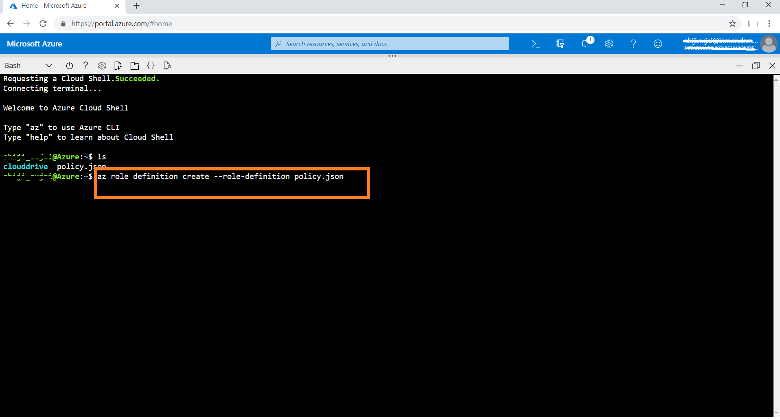Restart Cloud Shell with the power icon

pyautogui.click(x=70, y=65)
